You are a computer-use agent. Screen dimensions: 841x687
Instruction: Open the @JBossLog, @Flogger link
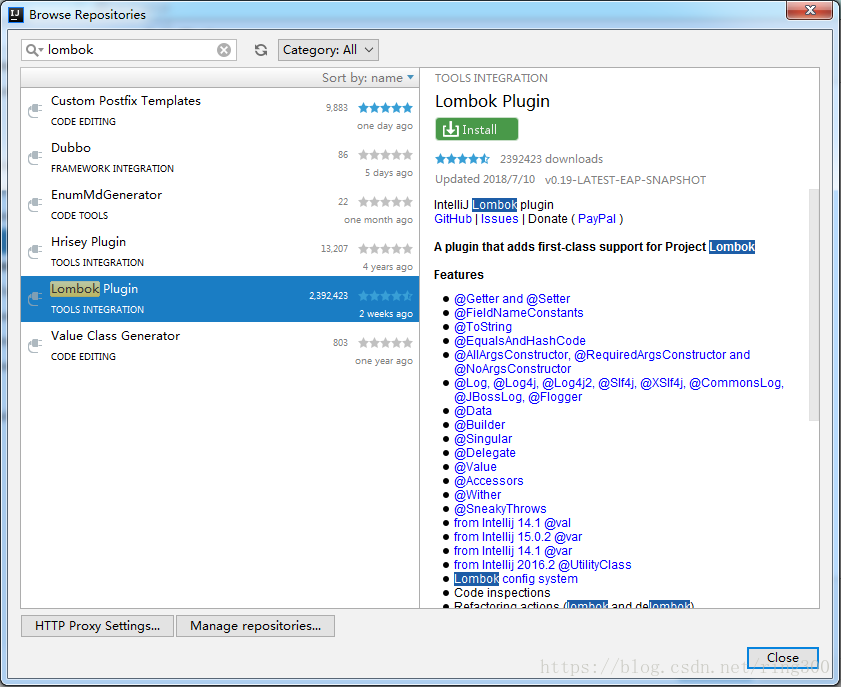[518, 397]
